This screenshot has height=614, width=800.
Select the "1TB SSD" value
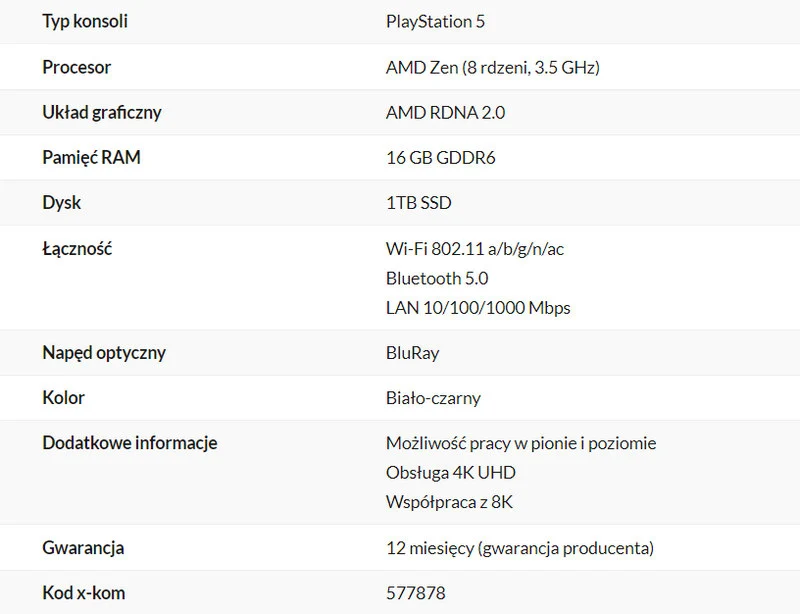click(x=418, y=203)
